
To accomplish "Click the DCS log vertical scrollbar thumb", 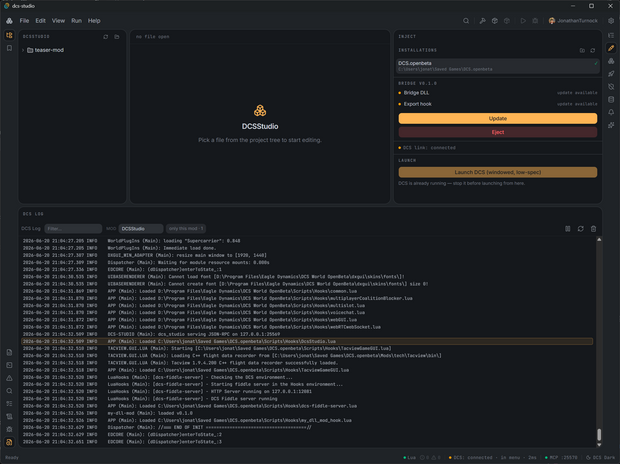I will (599, 434).
